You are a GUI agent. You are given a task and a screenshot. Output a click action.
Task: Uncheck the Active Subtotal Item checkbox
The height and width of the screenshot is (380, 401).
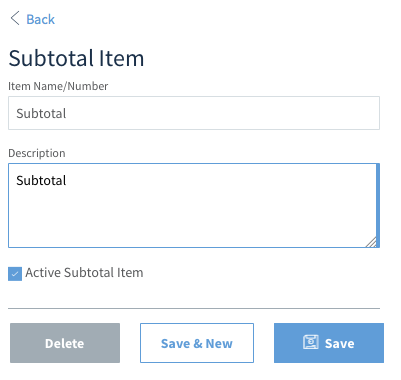[15, 274]
